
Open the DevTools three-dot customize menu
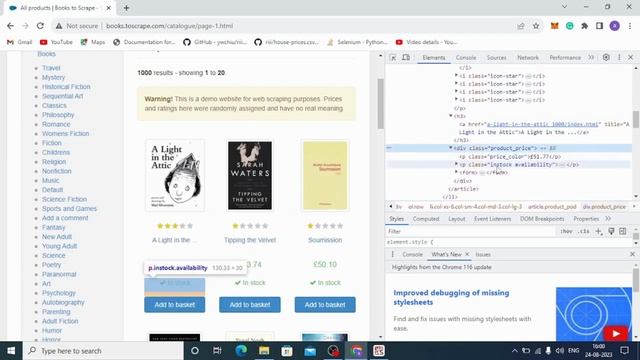[x=619, y=58]
